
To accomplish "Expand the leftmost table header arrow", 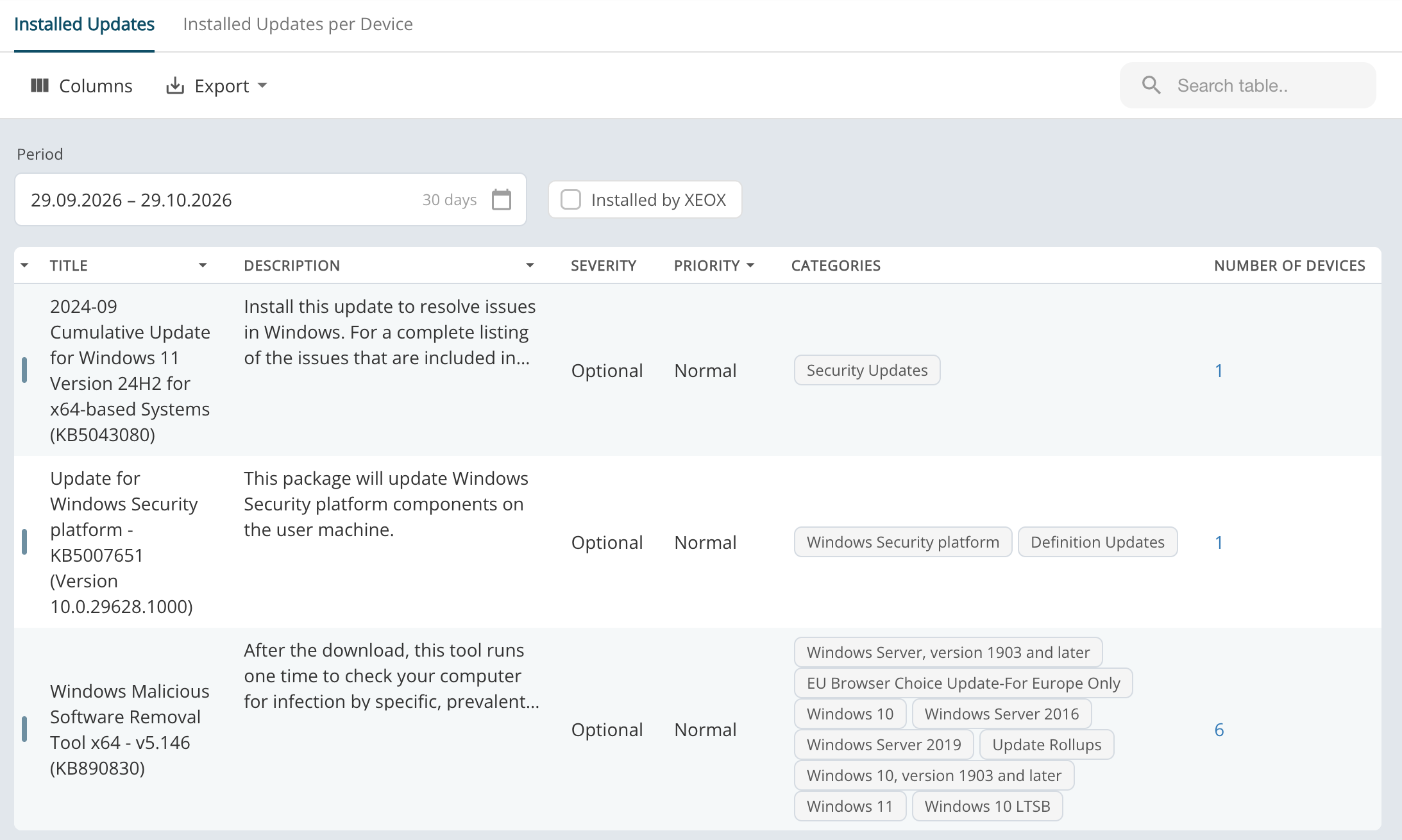I will point(25,266).
